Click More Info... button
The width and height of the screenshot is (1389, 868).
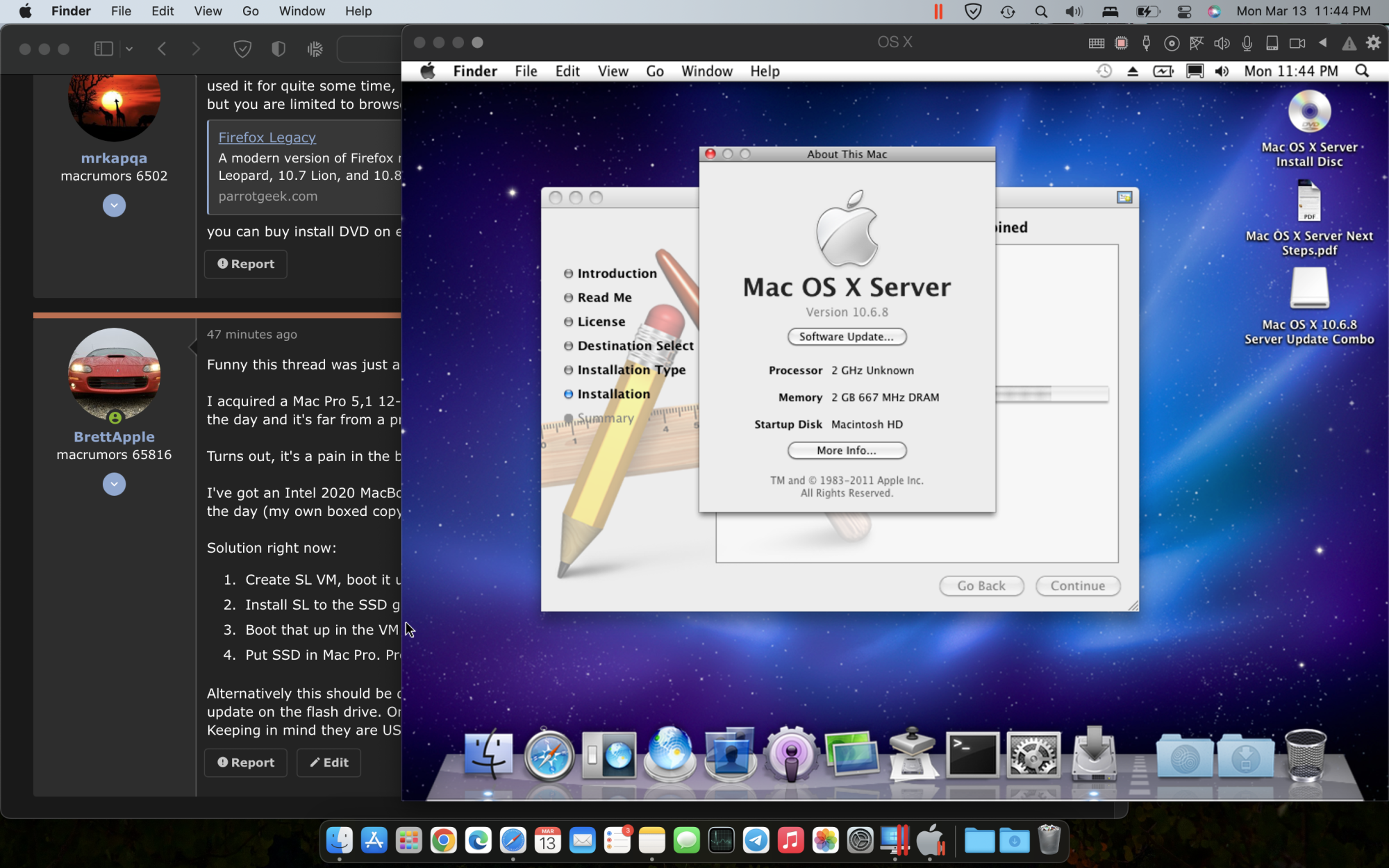[x=847, y=451]
